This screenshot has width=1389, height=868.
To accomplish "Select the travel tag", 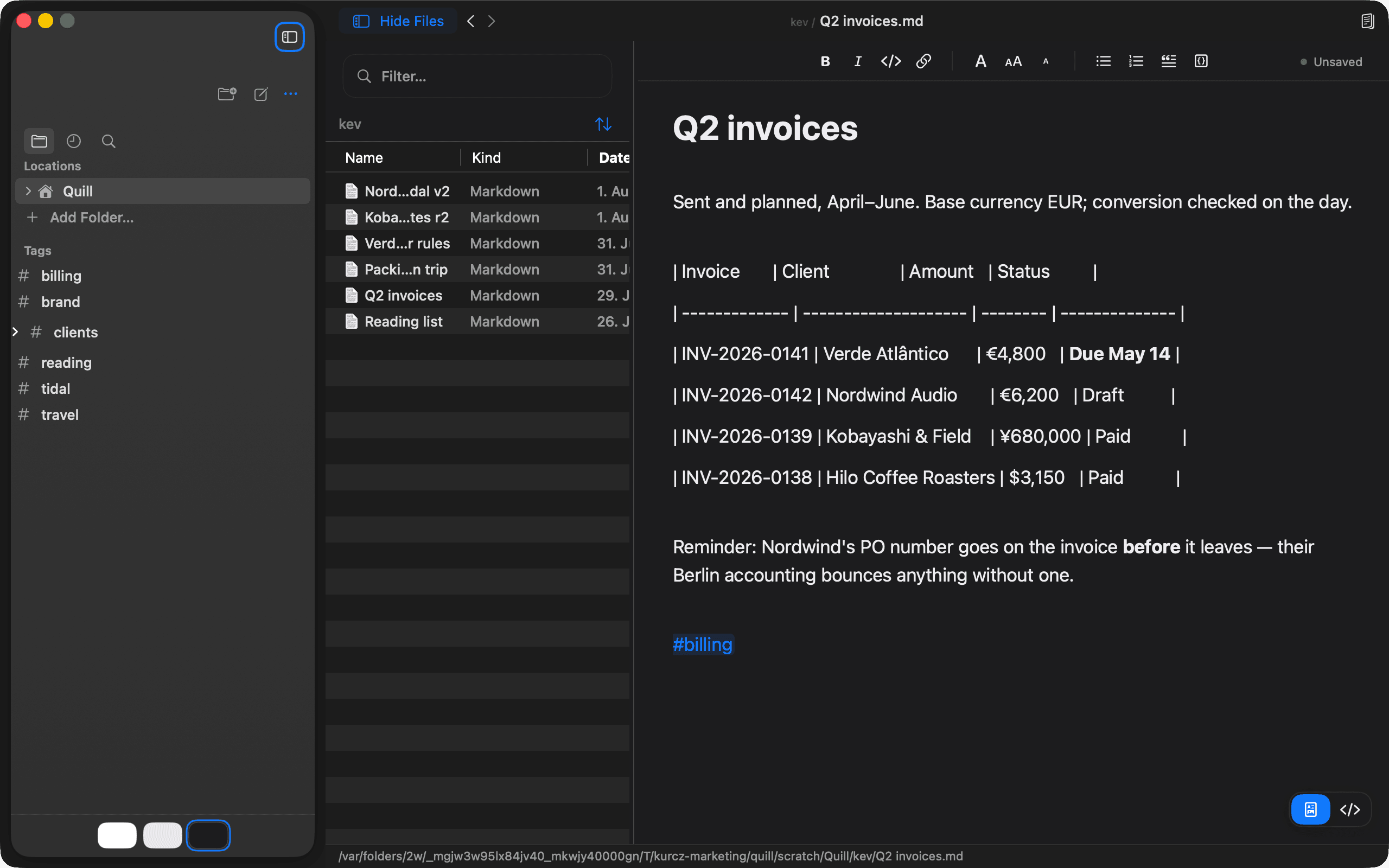I will click(x=60, y=414).
